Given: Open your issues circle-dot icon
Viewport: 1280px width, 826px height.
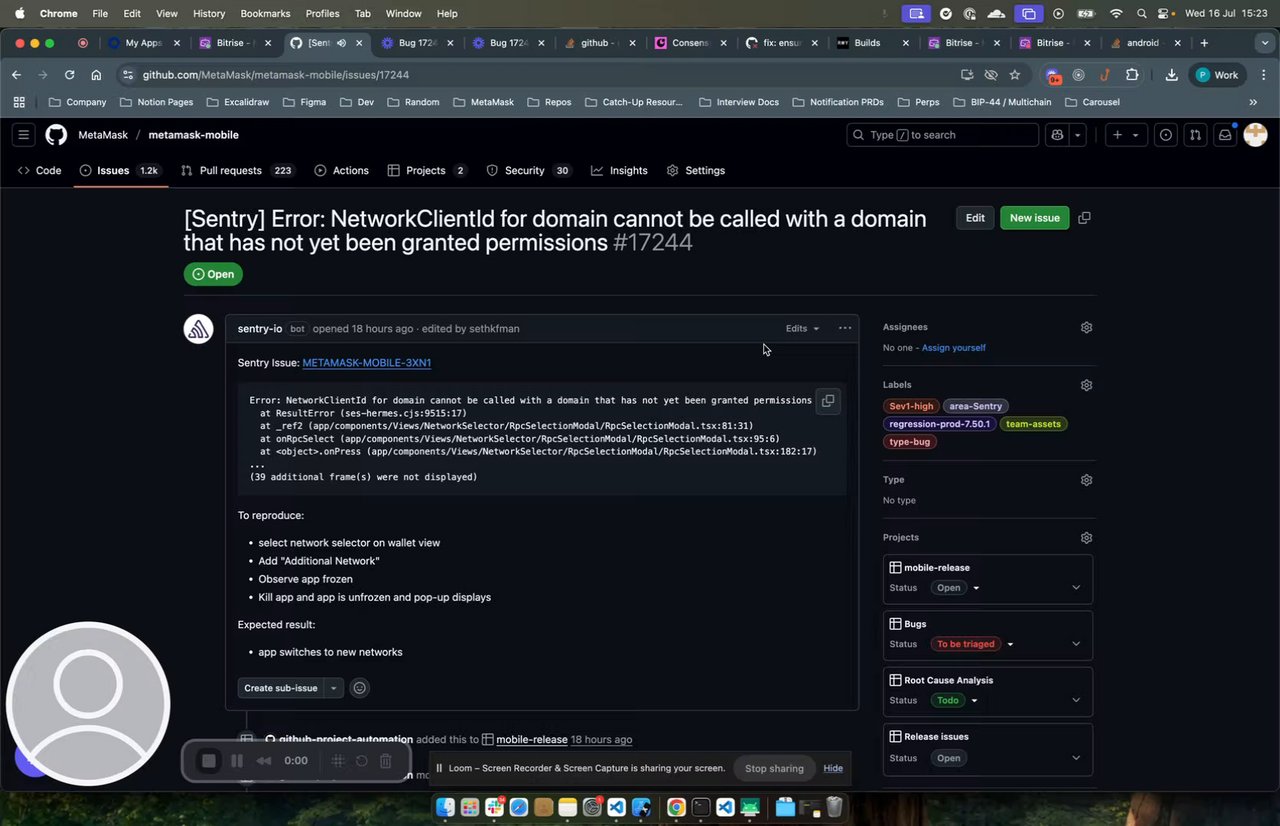Looking at the screenshot, I should (x=1166, y=135).
